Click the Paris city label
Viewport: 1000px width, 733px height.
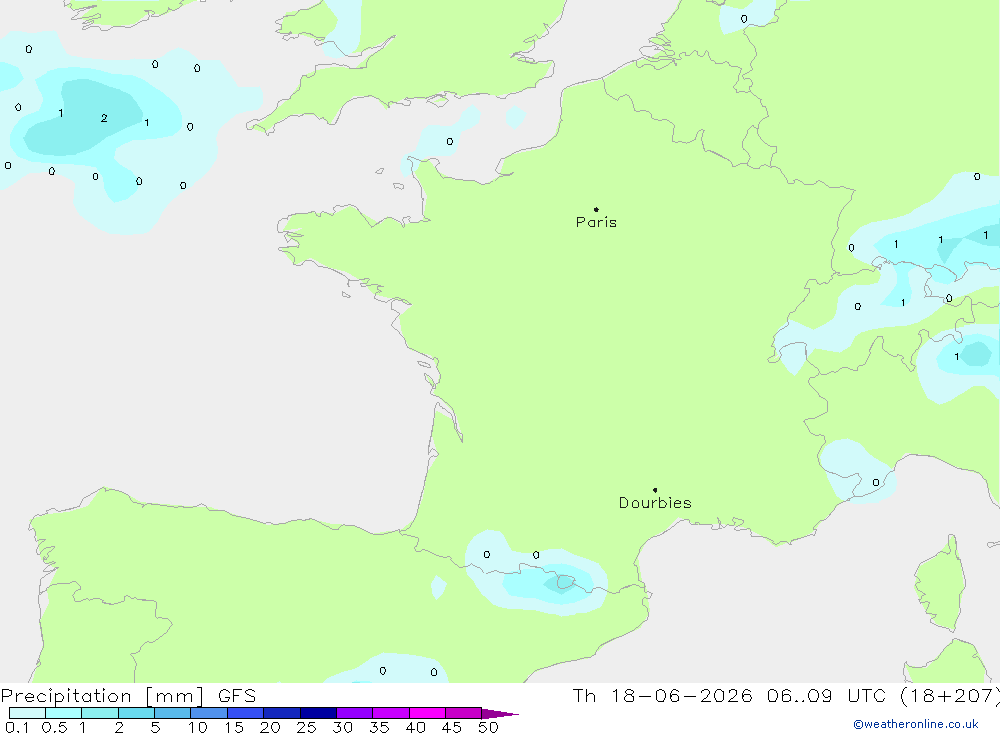point(596,222)
